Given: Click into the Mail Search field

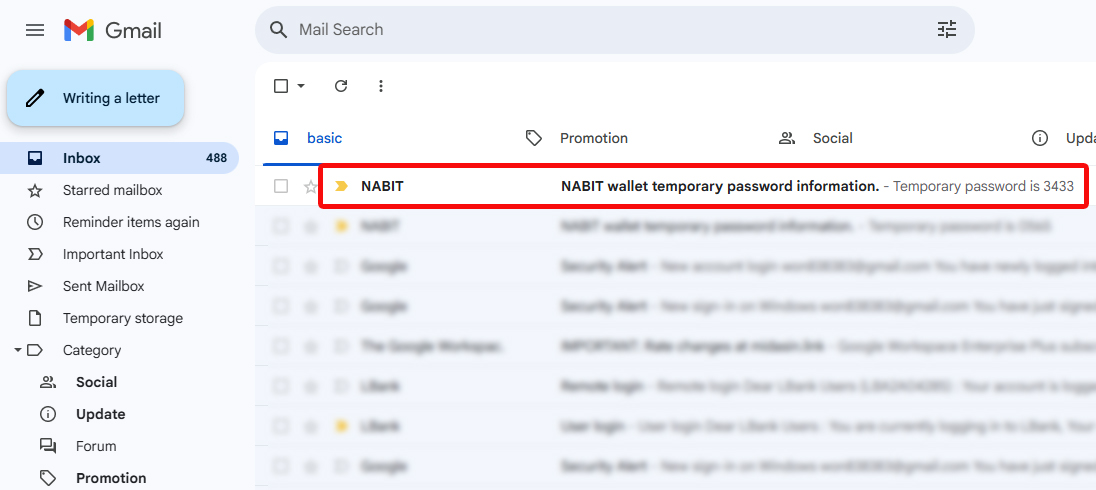Looking at the screenshot, I should [615, 29].
